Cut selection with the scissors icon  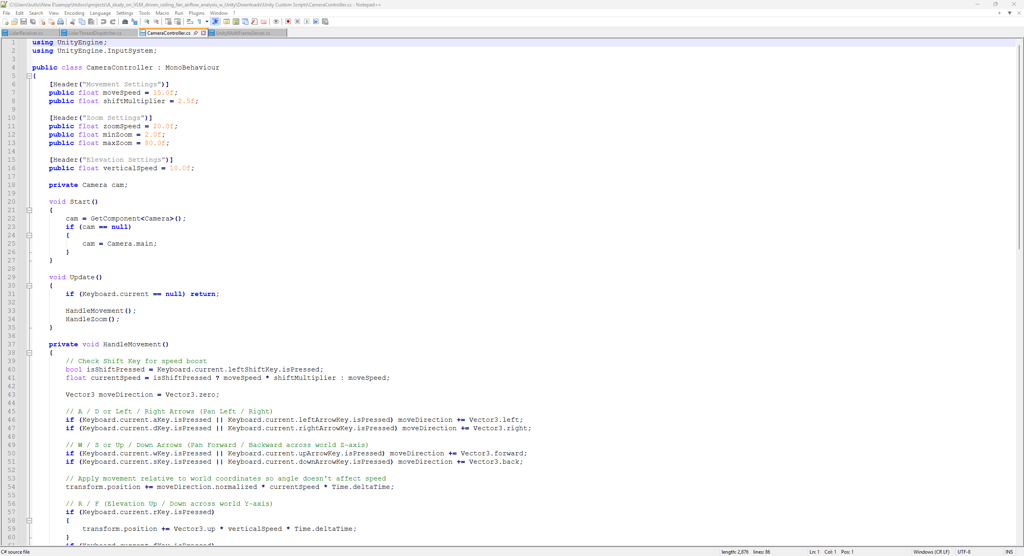coord(72,22)
